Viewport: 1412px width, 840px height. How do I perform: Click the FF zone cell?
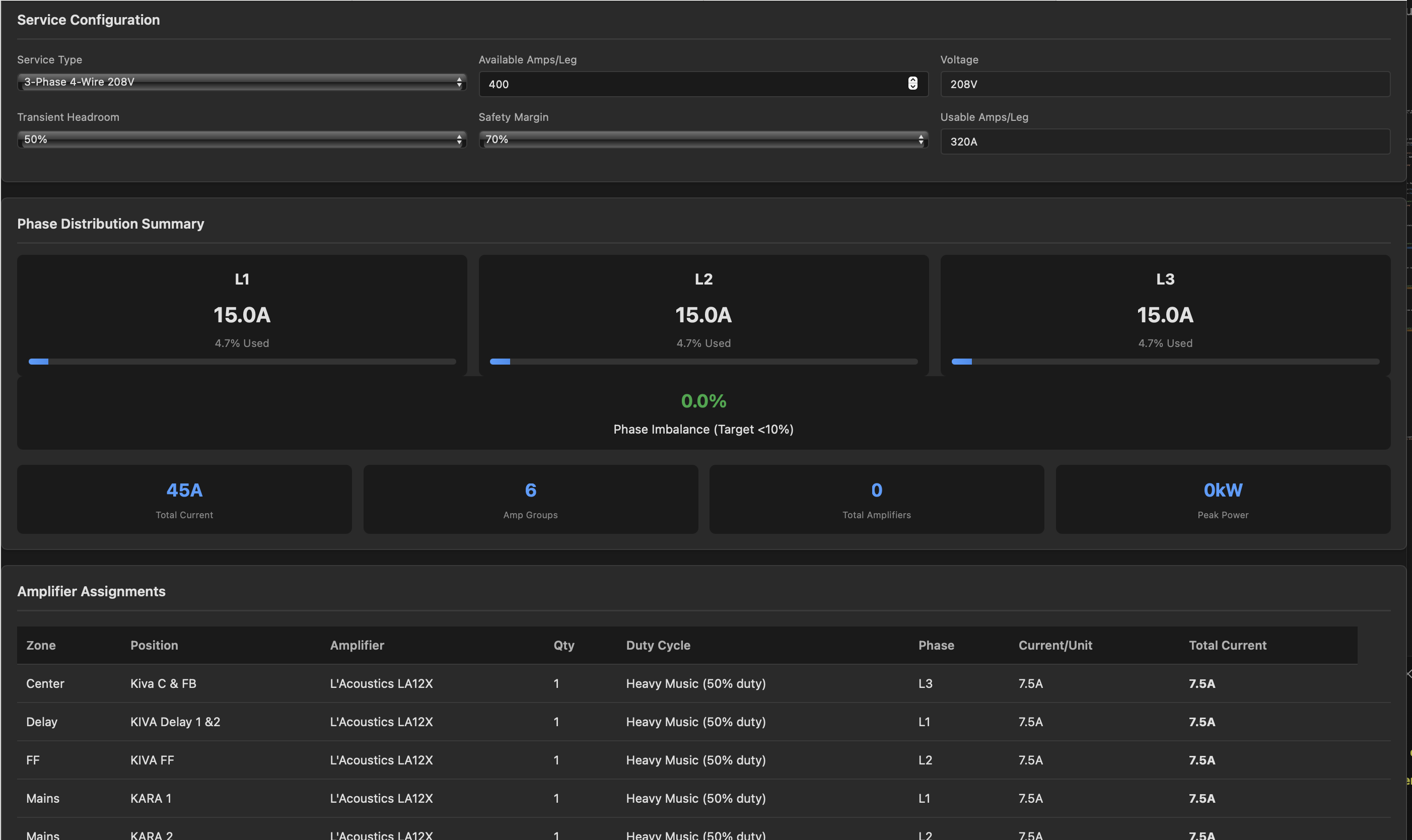tap(33, 760)
